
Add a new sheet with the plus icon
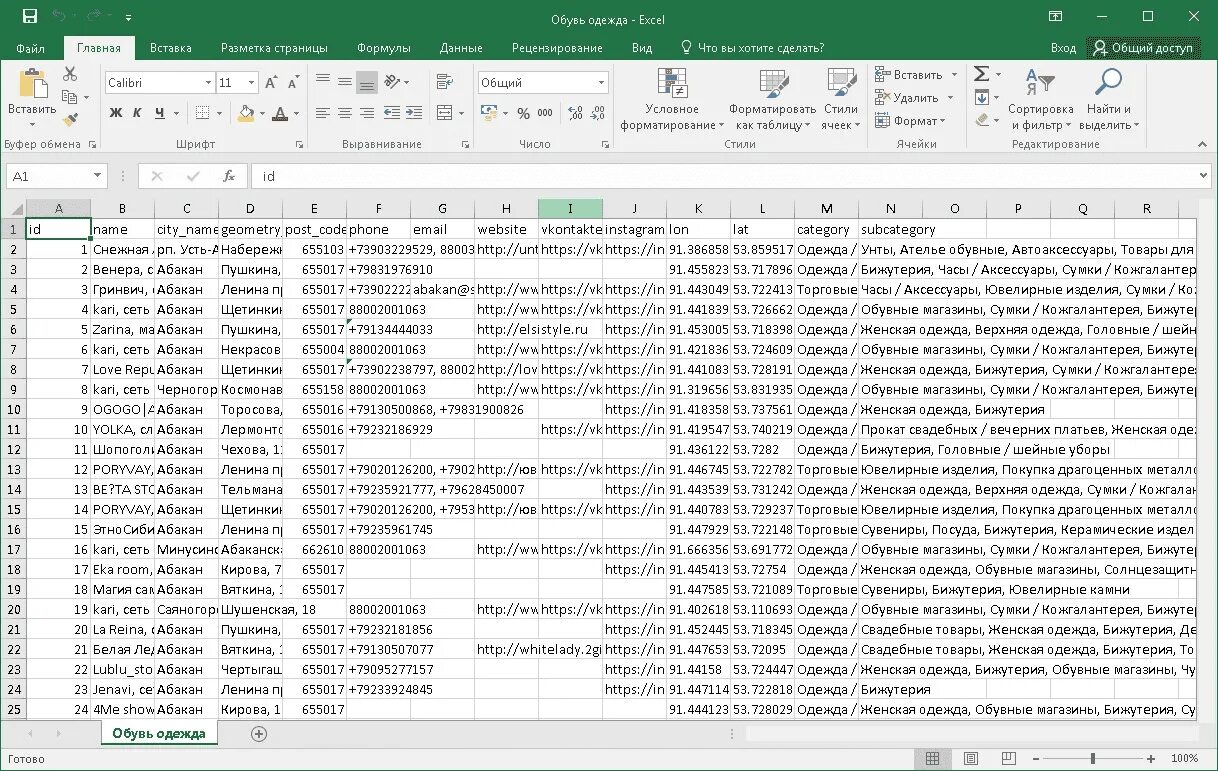tap(259, 734)
